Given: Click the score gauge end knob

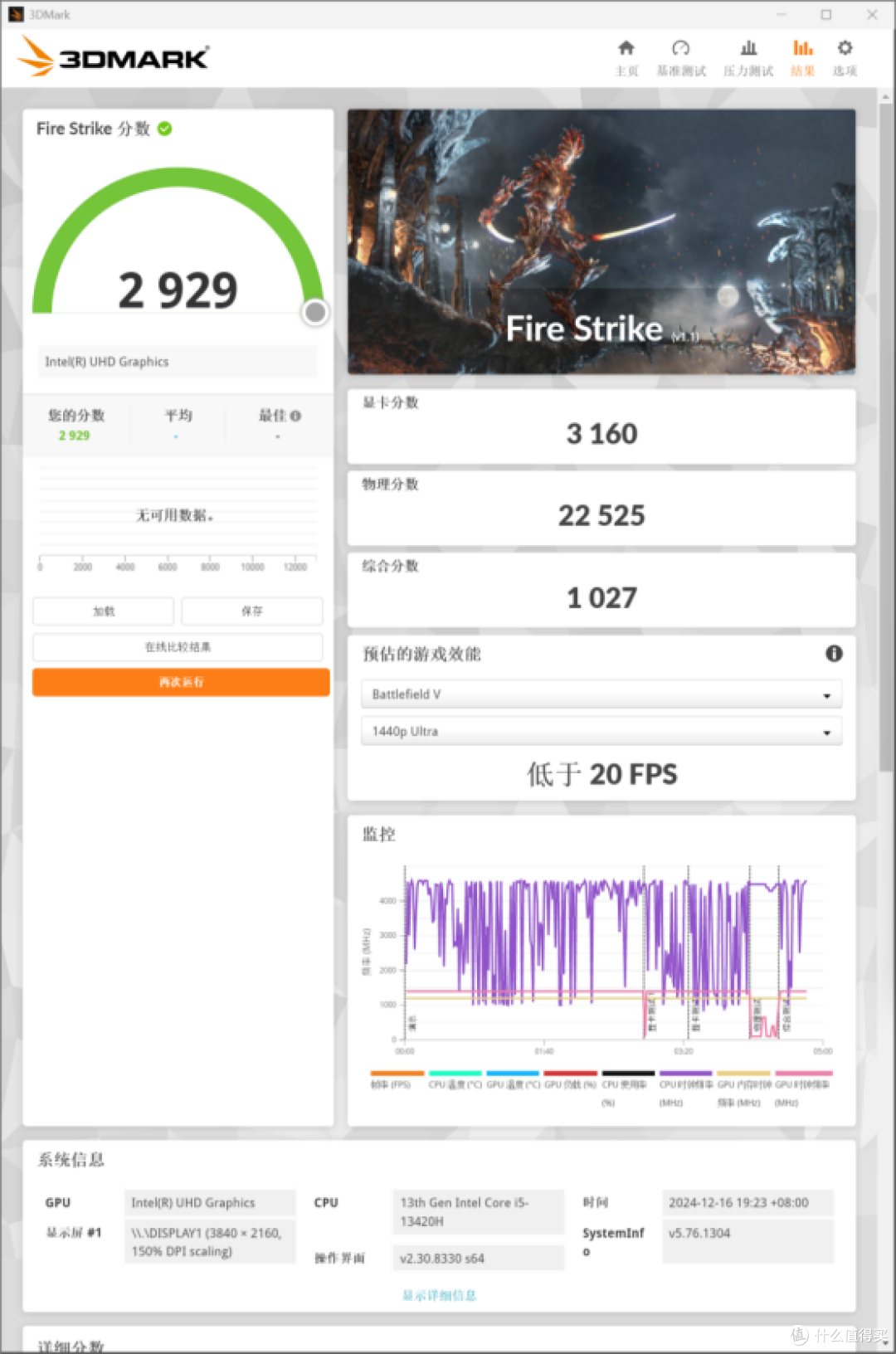Looking at the screenshot, I should tap(315, 312).
